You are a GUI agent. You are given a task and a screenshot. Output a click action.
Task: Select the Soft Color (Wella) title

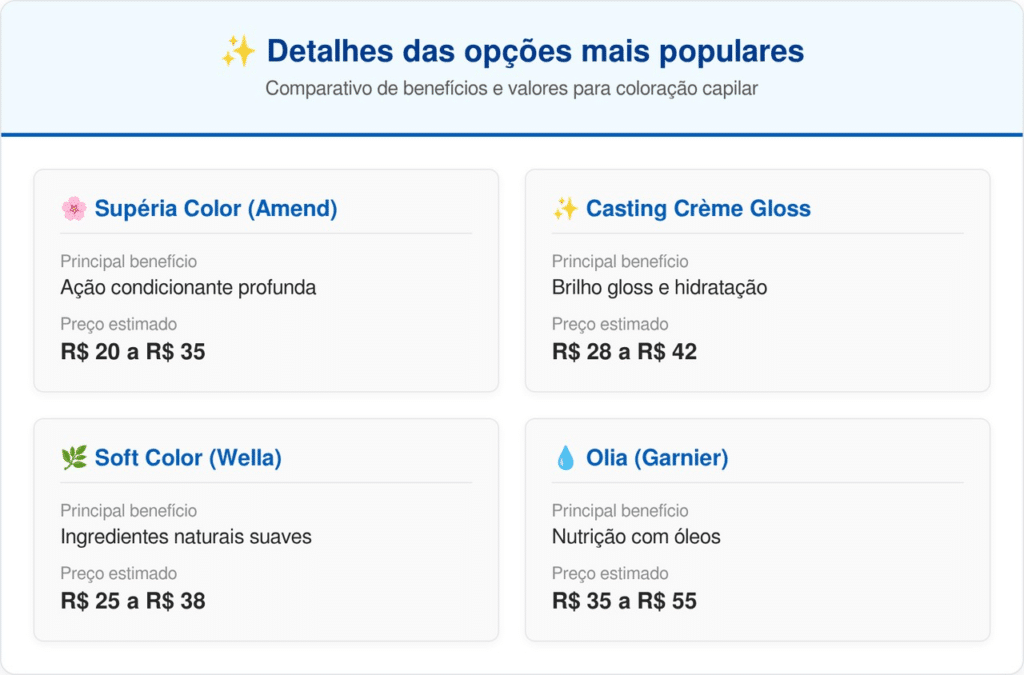[x=188, y=458]
